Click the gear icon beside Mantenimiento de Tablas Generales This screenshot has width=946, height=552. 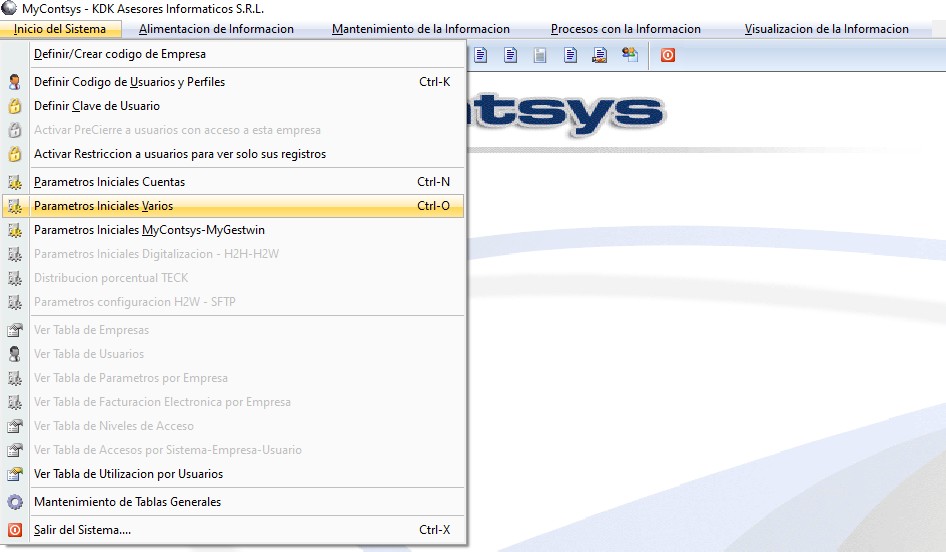(15, 502)
